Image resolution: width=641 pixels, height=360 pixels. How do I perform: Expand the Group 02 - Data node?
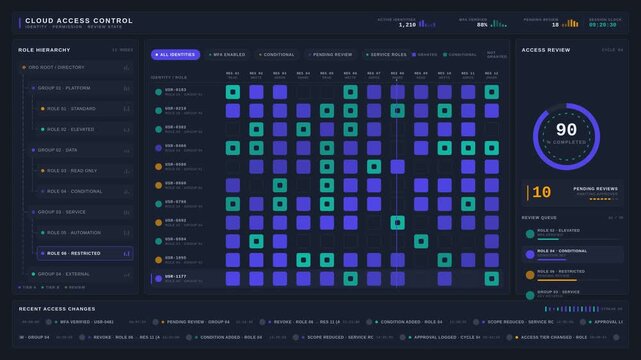pyautogui.click(x=81, y=150)
